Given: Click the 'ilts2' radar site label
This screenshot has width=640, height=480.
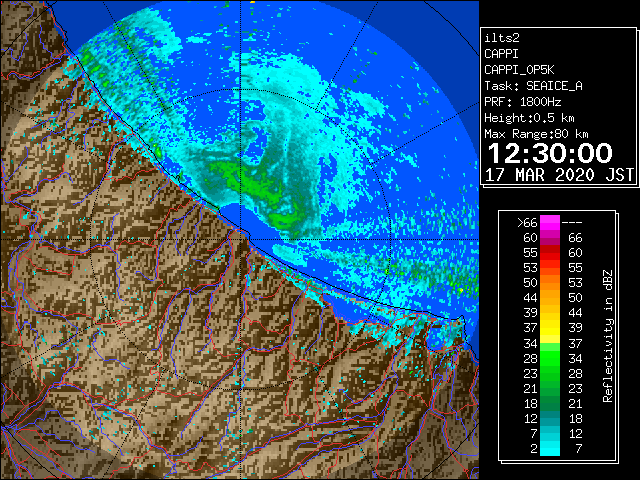Looking at the screenshot, I should click(x=502, y=38).
